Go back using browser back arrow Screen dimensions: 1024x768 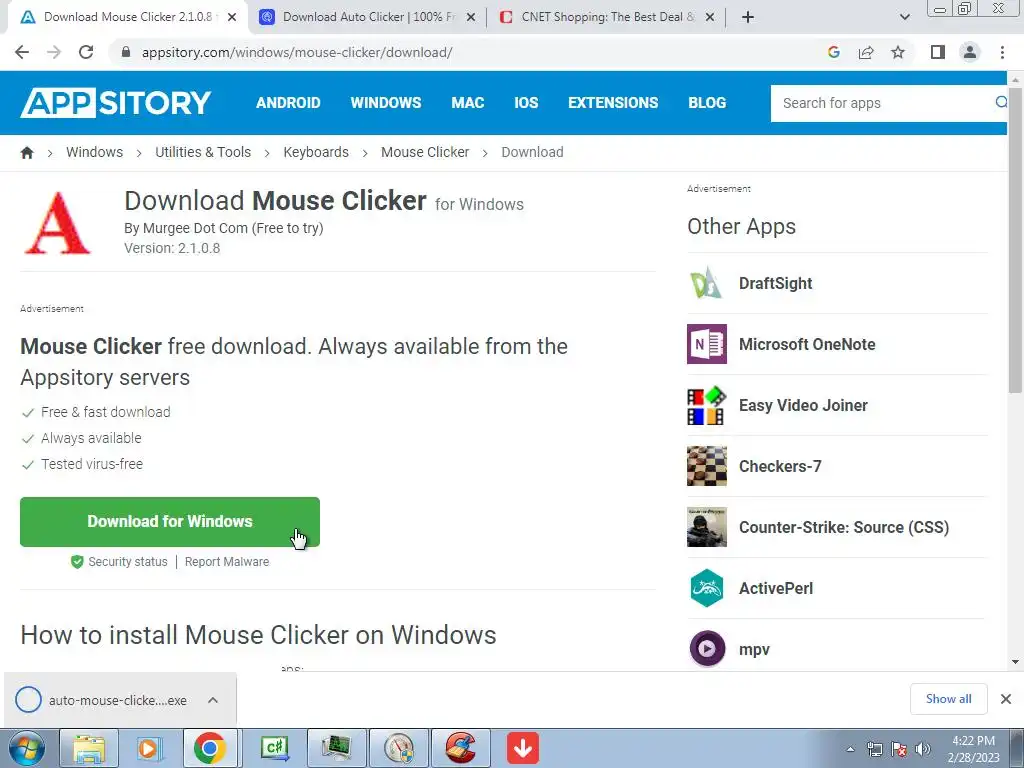[22, 52]
